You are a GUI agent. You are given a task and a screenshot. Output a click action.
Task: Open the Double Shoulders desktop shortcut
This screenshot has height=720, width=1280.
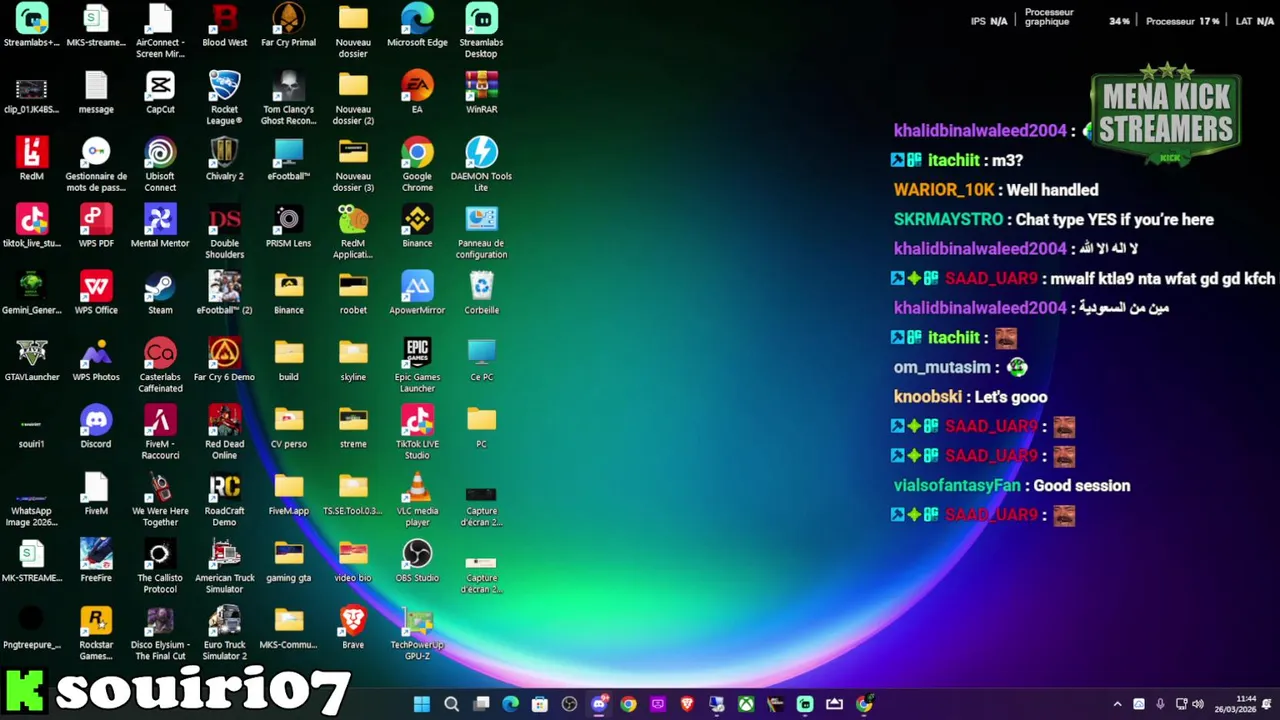tap(224, 232)
